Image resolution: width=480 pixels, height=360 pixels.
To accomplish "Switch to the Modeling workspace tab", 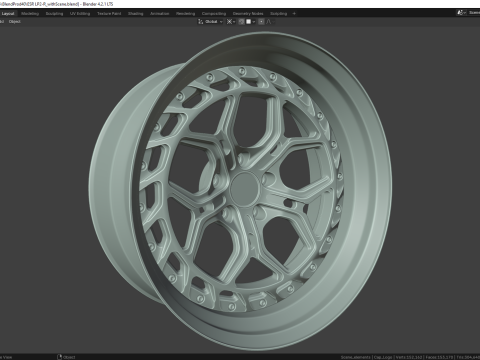I will tap(30, 14).
